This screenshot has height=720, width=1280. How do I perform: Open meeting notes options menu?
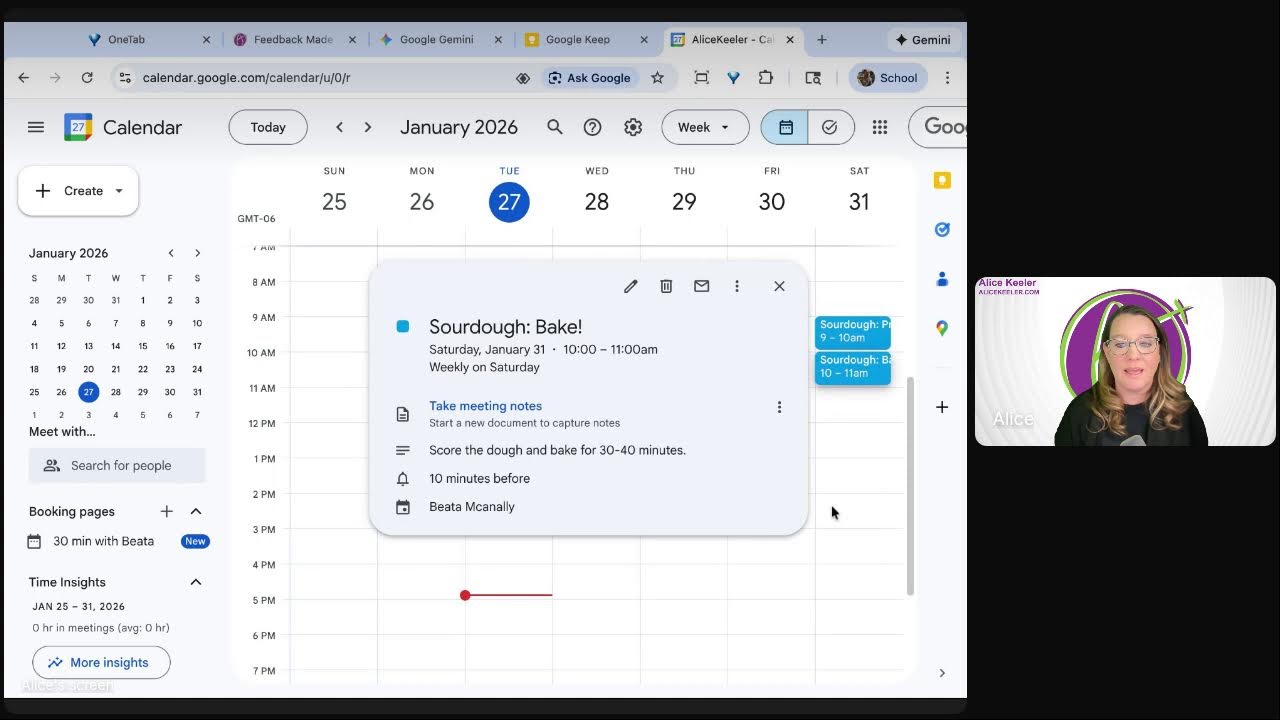point(779,407)
